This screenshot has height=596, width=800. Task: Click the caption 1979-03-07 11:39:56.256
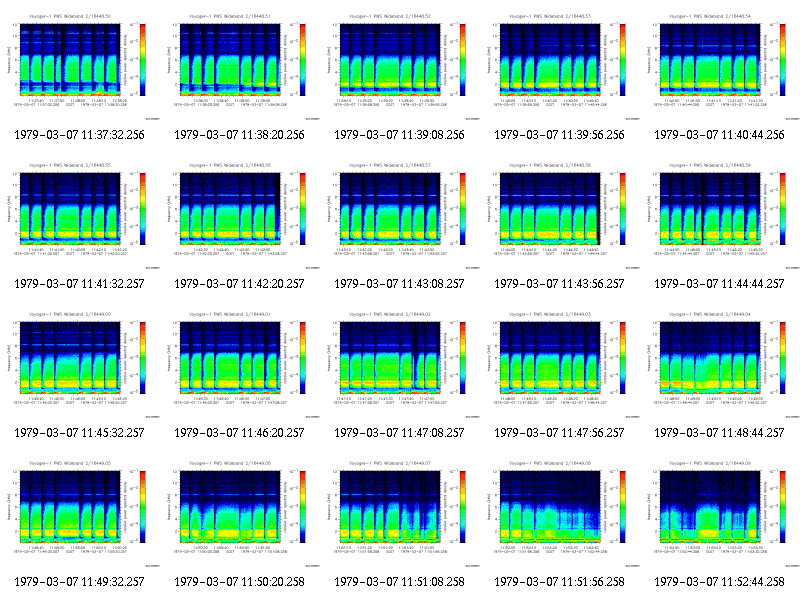click(560, 135)
